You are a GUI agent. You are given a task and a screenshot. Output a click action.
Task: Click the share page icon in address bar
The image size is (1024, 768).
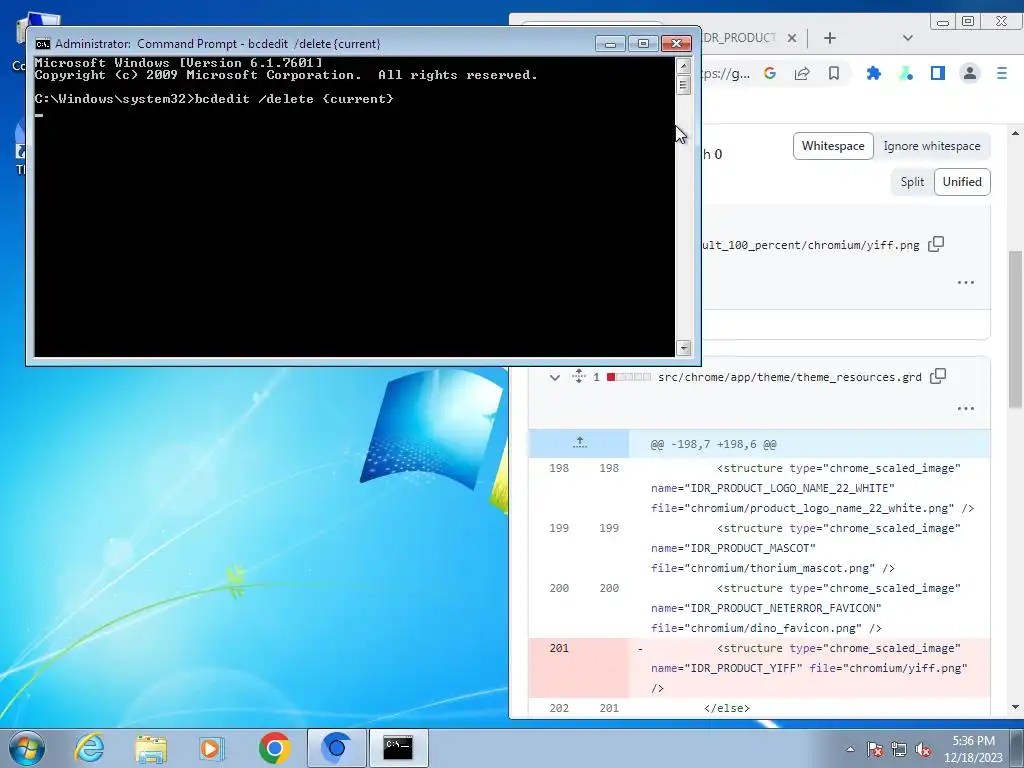tap(802, 73)
